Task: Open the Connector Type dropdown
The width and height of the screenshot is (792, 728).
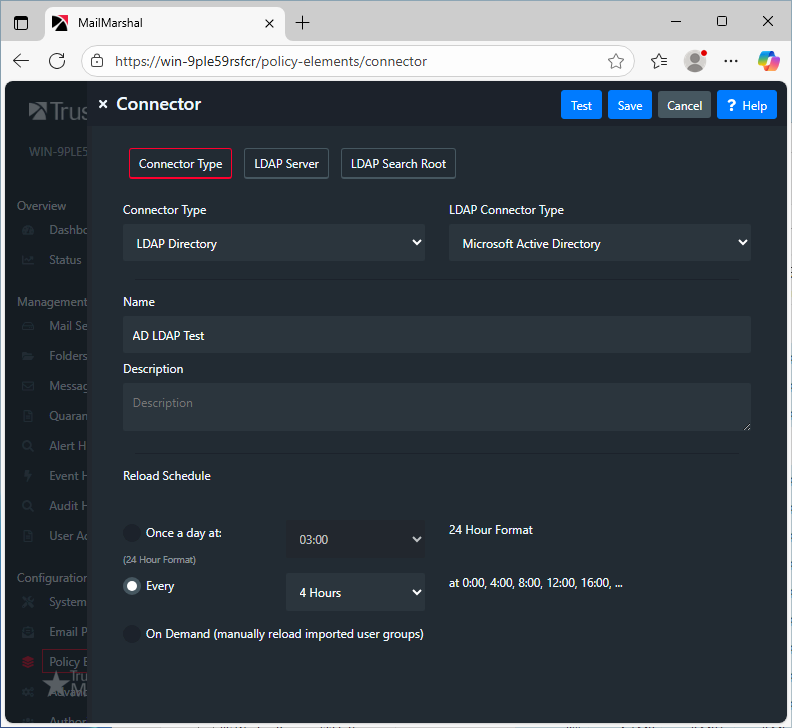Action: (273, 243)
